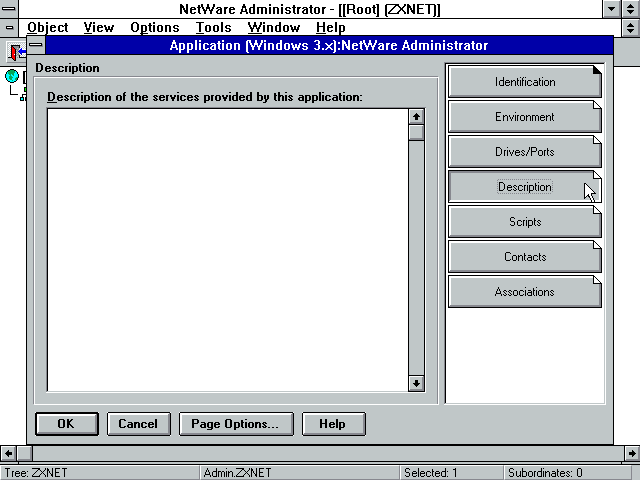Open the Tools menu
This screenshot has width=640, height=480.
point(213,27)
